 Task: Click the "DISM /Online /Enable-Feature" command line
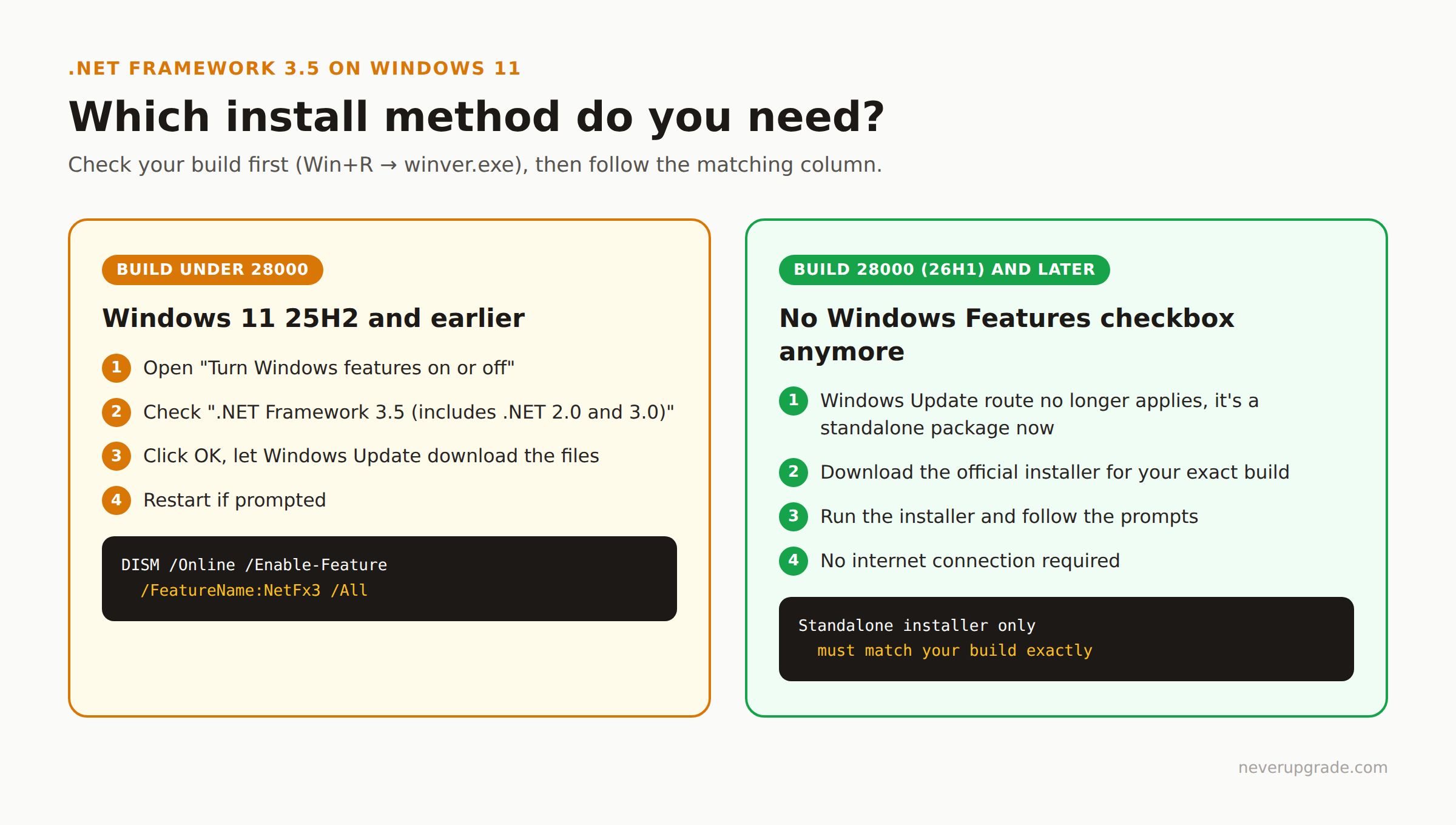[x=254, y=565]
